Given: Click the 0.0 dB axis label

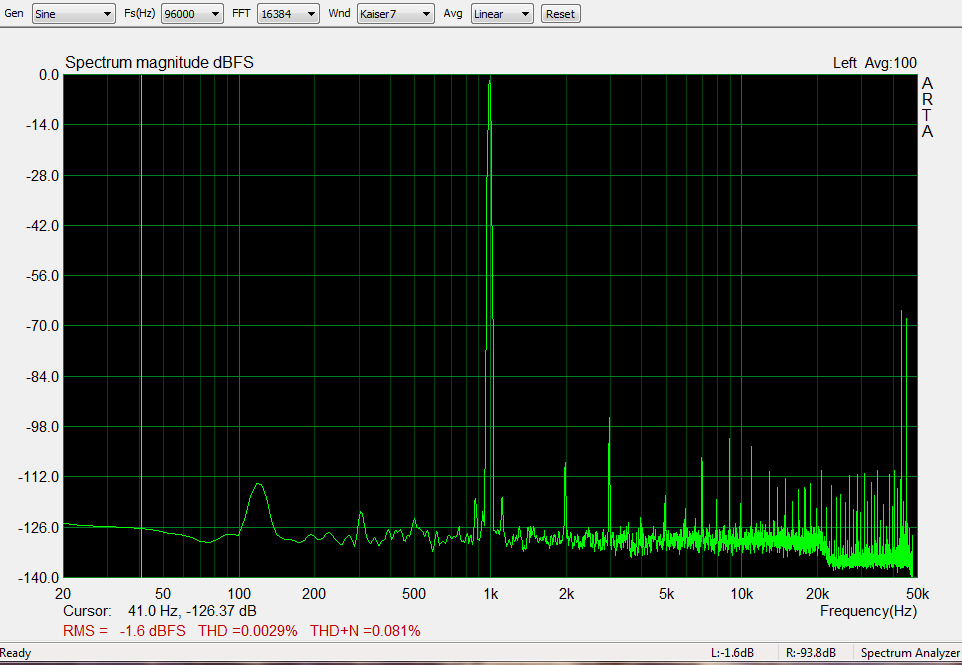Looking at the screenshot, I should click(48, 75).
